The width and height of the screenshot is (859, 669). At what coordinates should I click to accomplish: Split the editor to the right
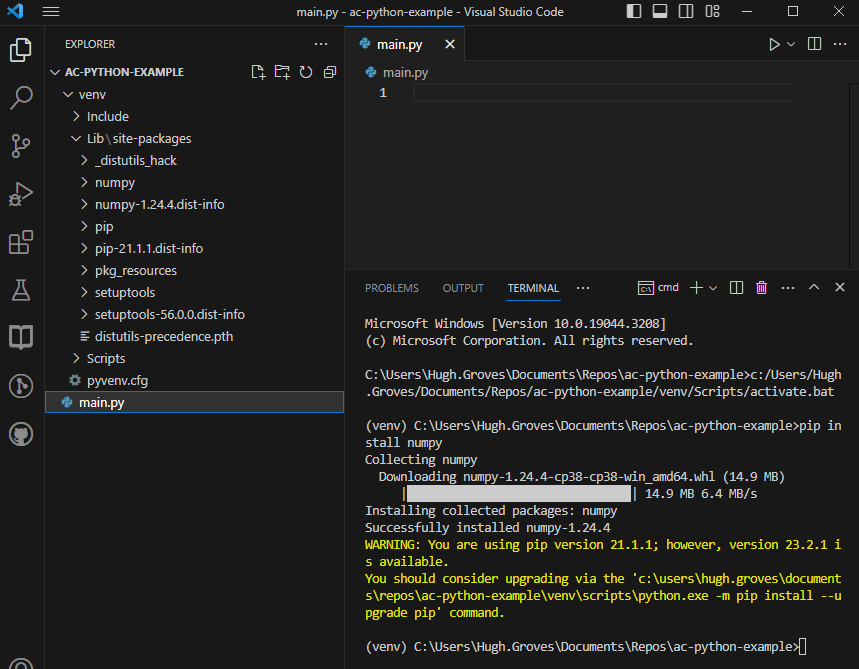click(x=814, y=44)
